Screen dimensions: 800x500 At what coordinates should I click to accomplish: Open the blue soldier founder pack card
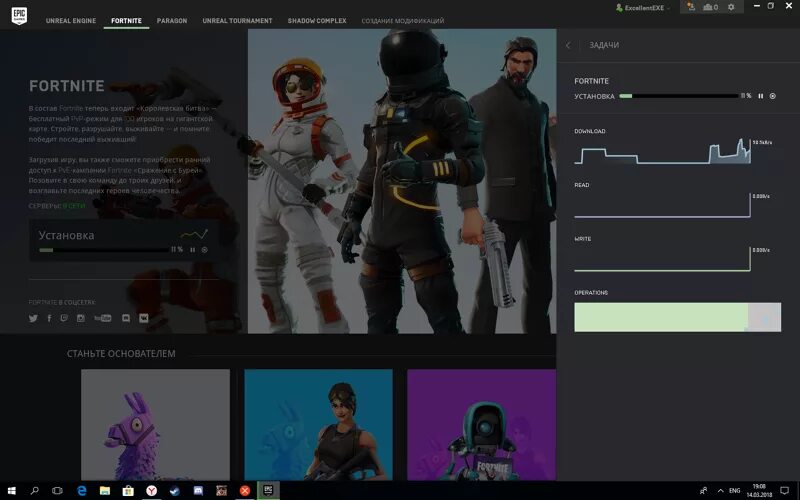318,424
